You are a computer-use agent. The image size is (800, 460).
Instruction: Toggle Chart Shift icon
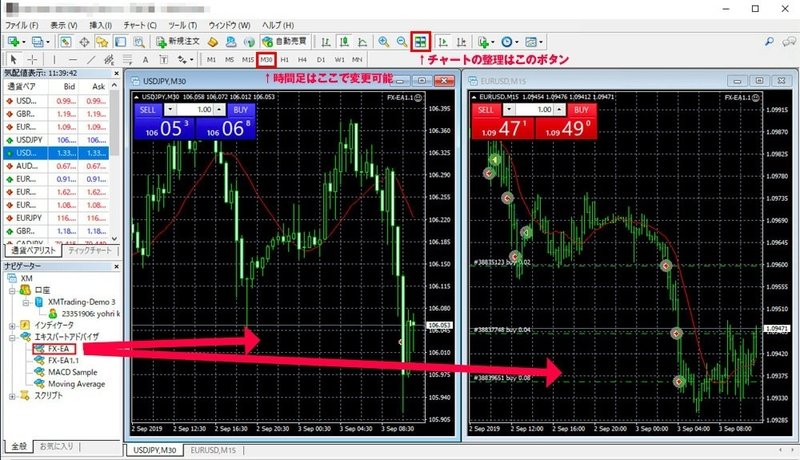pos(461,42)
